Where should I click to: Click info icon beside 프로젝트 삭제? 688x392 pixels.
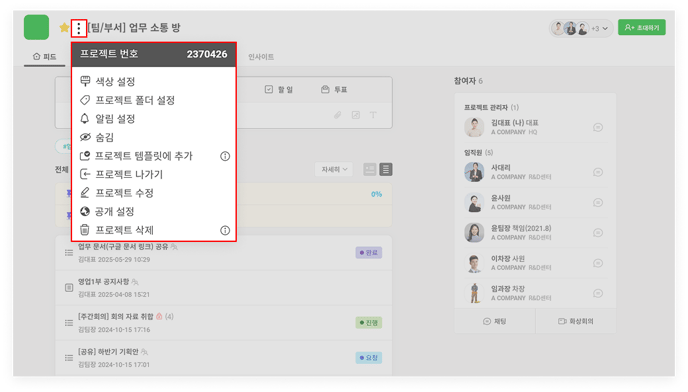(225, 230)
